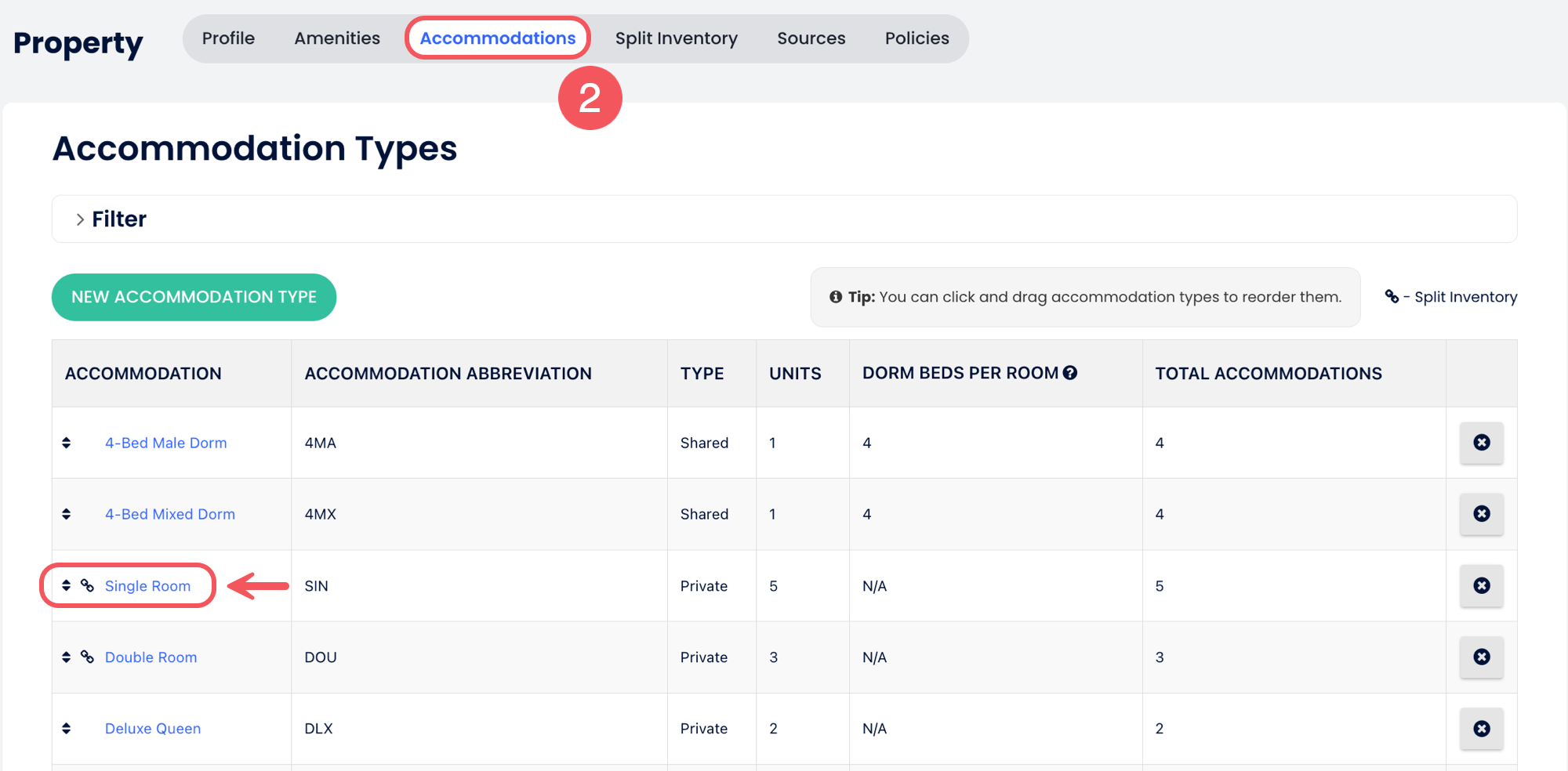The image size is (1568, 771).
Task: Click the reorder handle for Deluxe Queen
Action: tap(67, 729)
